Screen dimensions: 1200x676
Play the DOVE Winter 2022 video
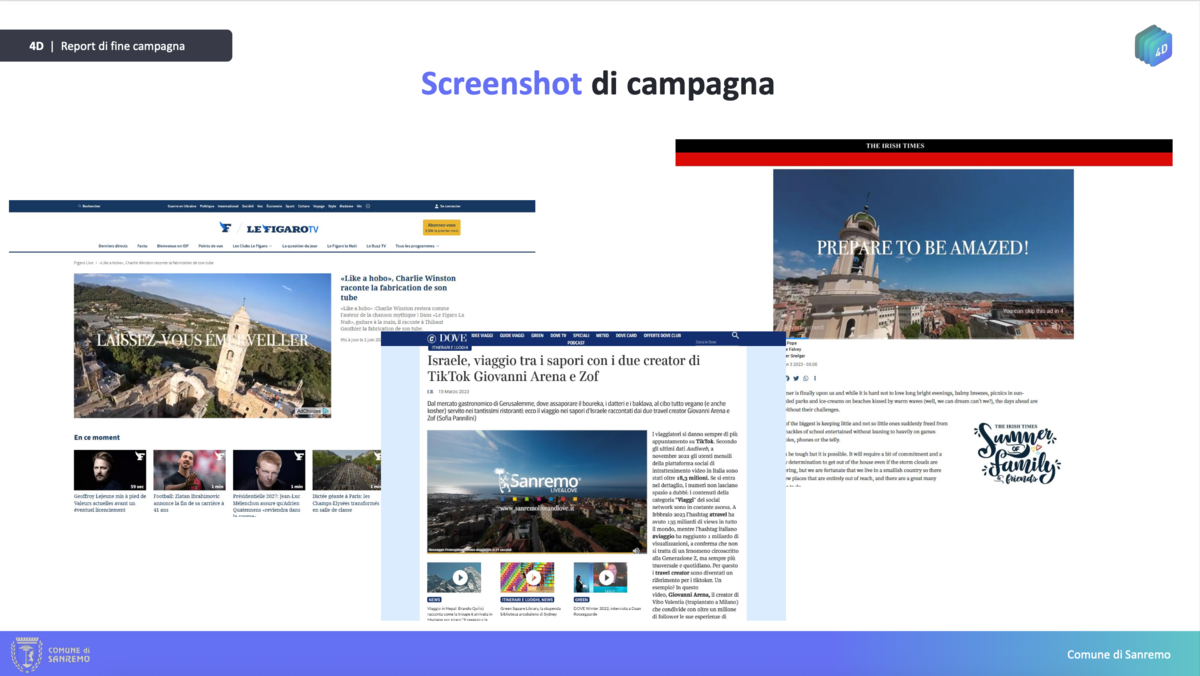point(606,577)
